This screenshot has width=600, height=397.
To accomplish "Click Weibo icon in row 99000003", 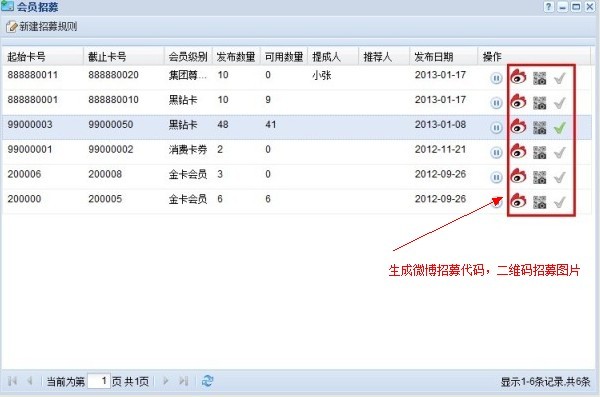I will (518, 127).
